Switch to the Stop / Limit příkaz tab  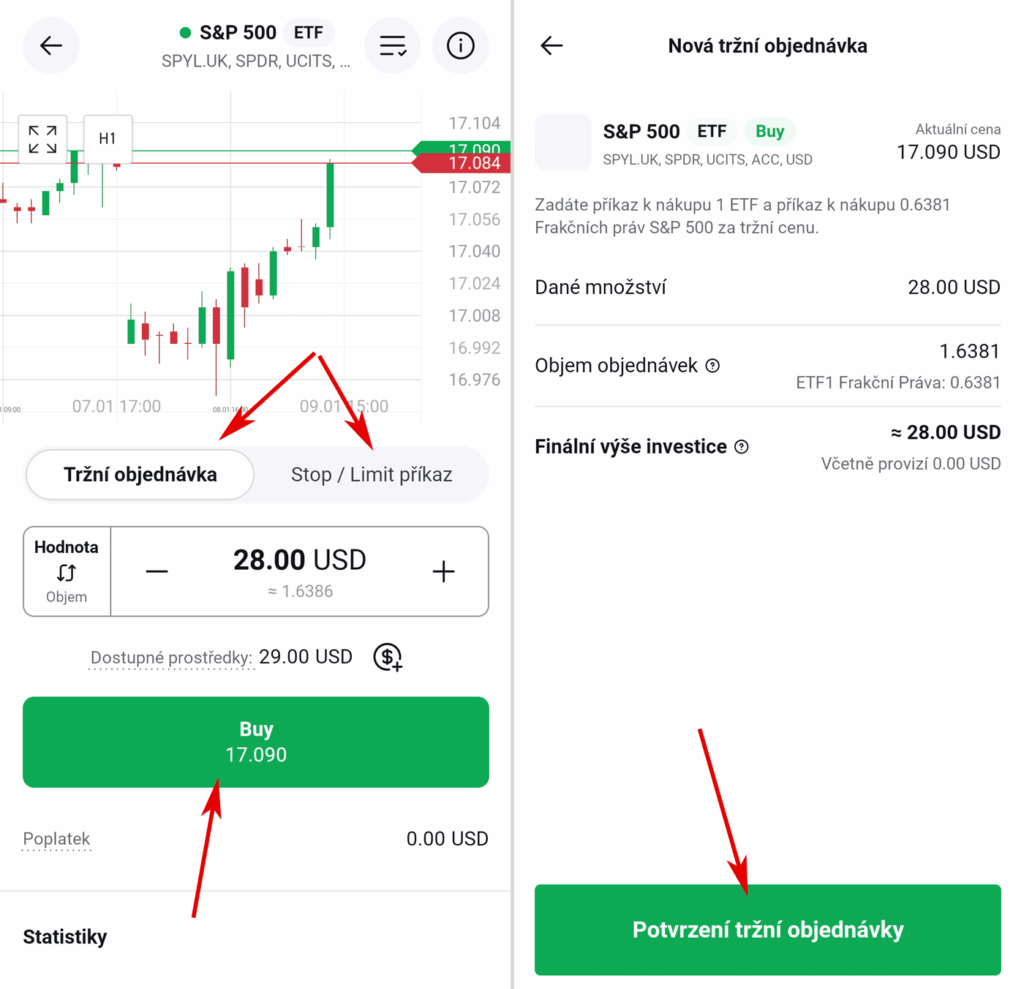tap(371, 474)
